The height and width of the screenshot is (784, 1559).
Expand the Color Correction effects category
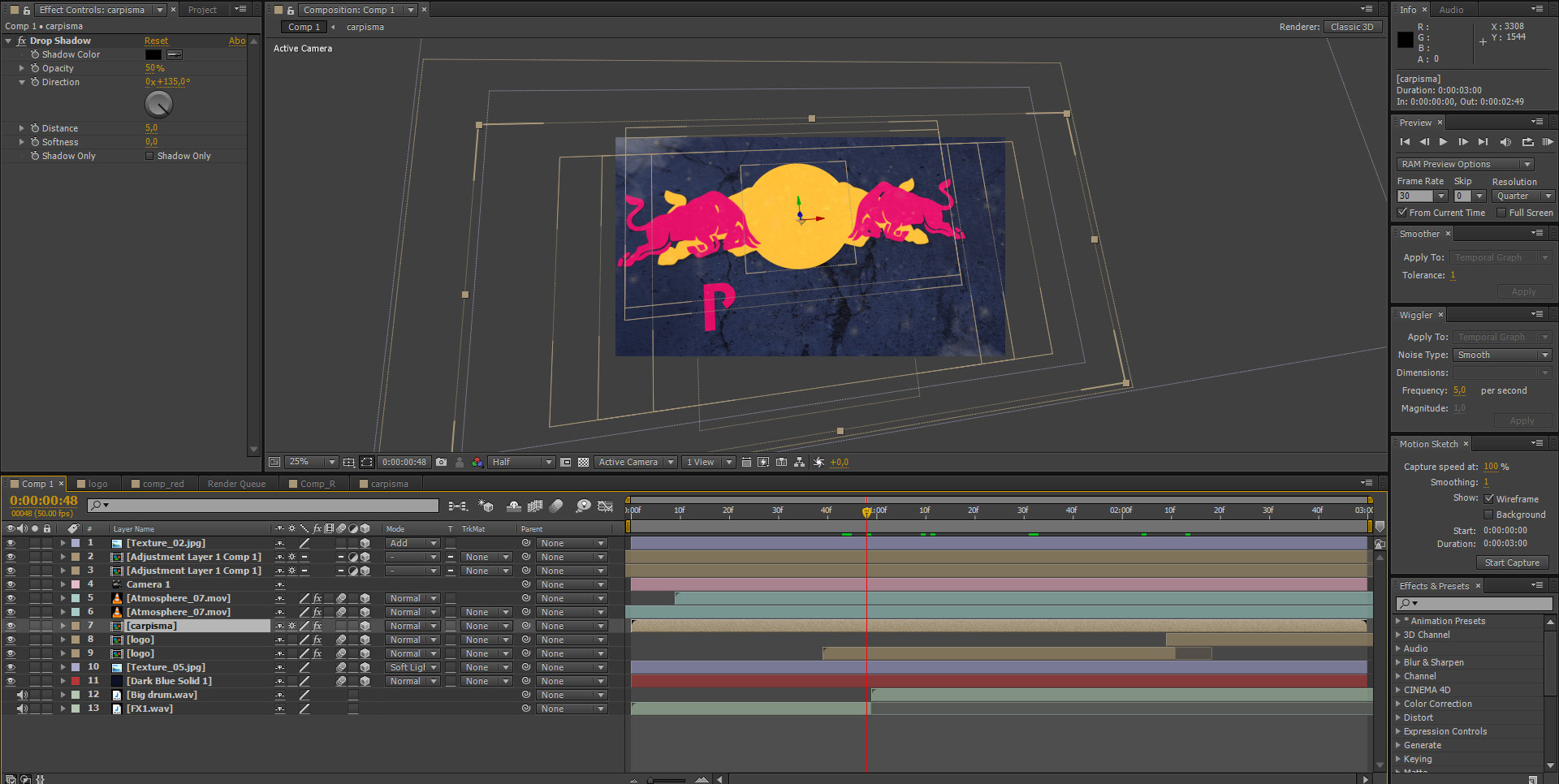click(x=1398, y=704)
